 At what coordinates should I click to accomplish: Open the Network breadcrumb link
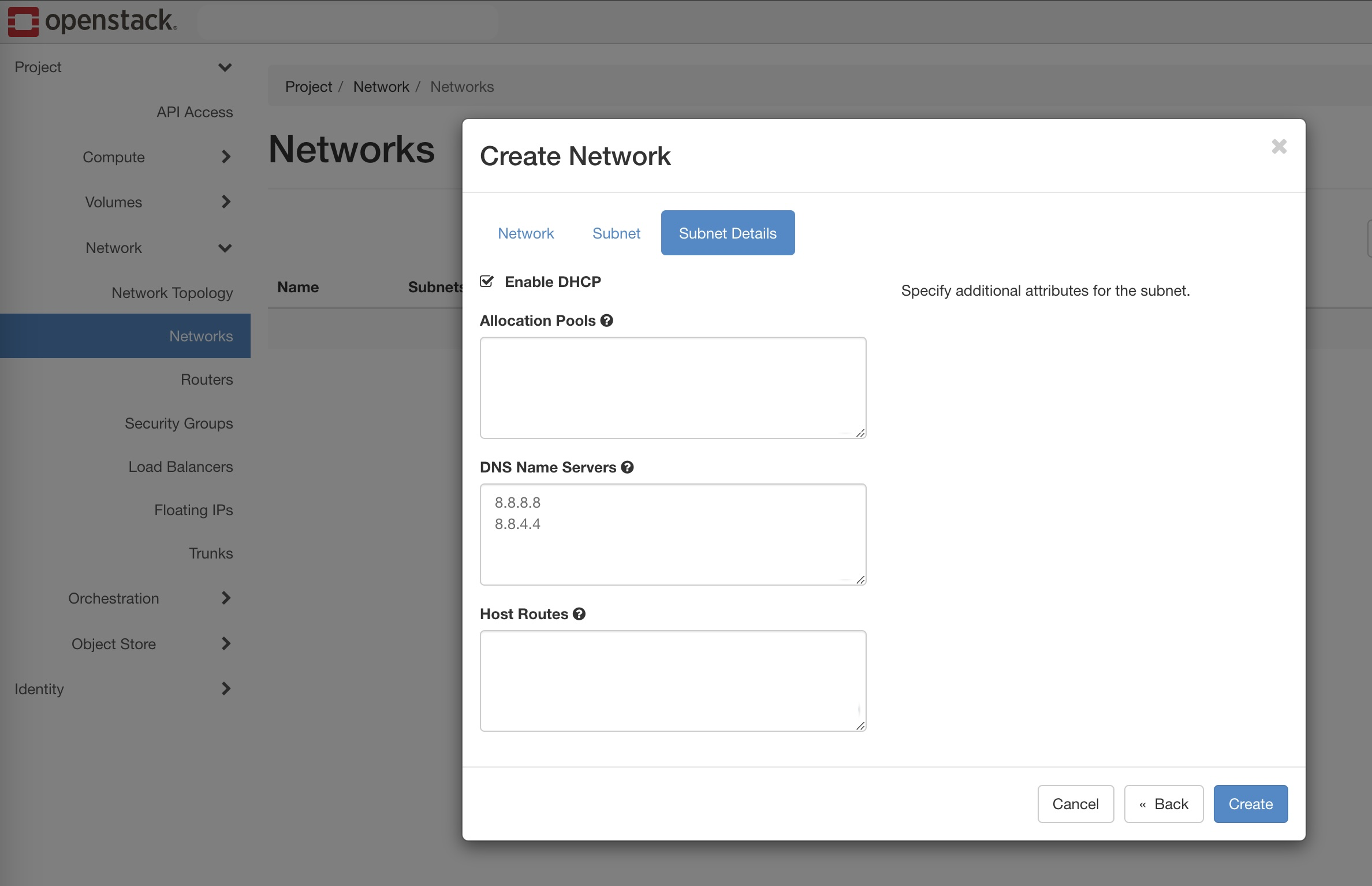[381, 86]
